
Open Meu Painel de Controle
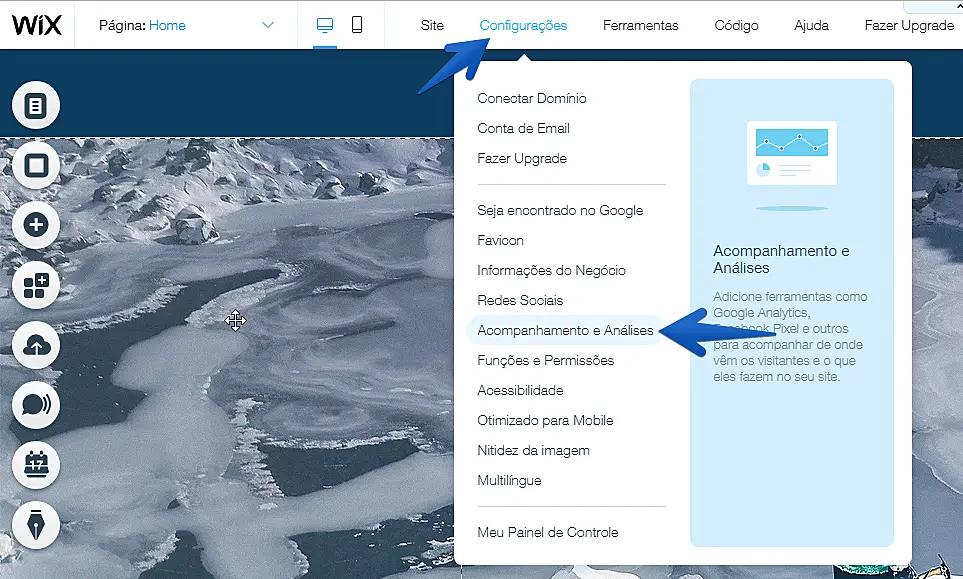click(547, 532)
